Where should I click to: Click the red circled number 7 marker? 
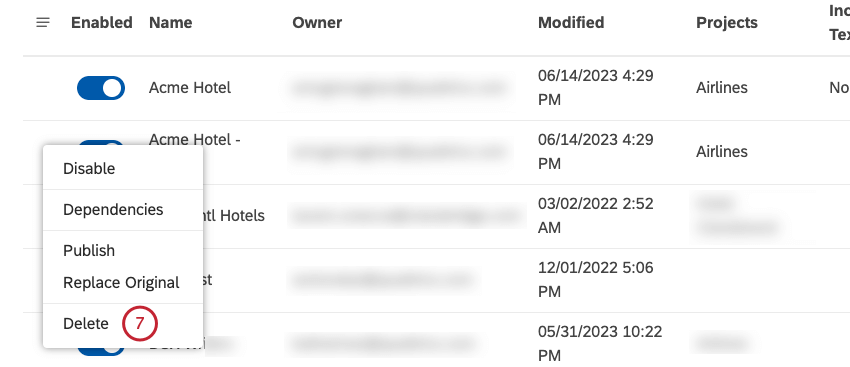tap(139, 324)
